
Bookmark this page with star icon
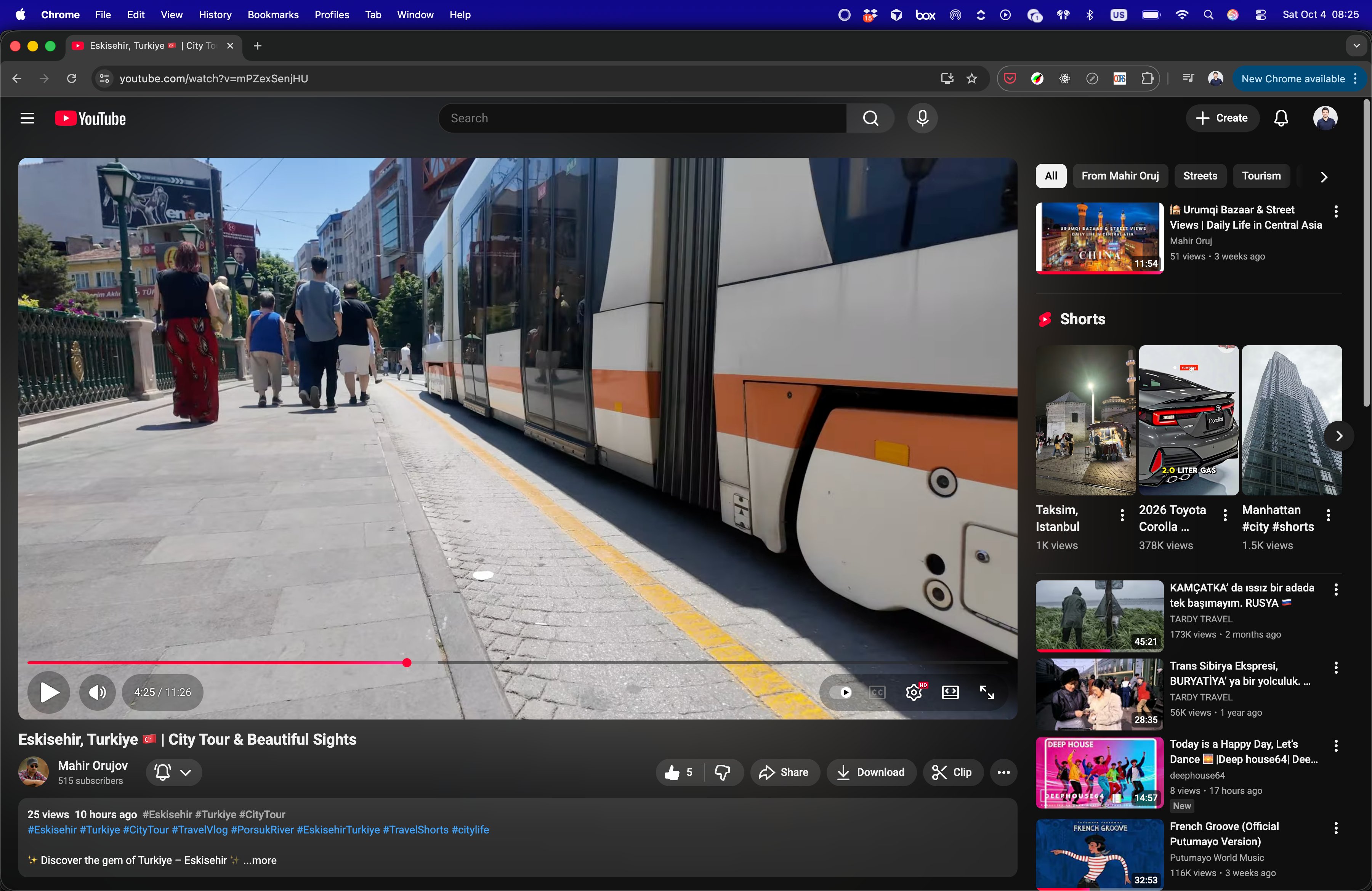point(972,79)
